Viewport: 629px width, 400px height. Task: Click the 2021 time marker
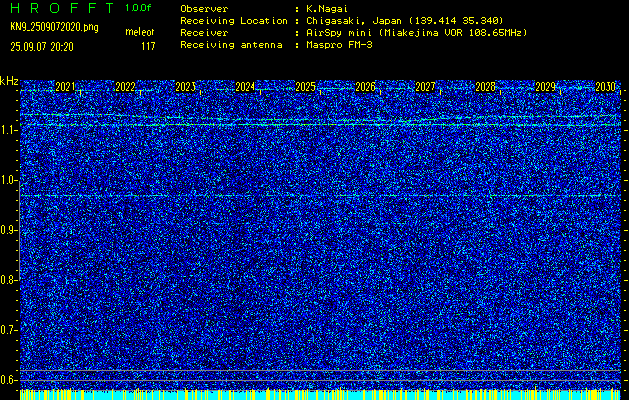coord(65,86)
